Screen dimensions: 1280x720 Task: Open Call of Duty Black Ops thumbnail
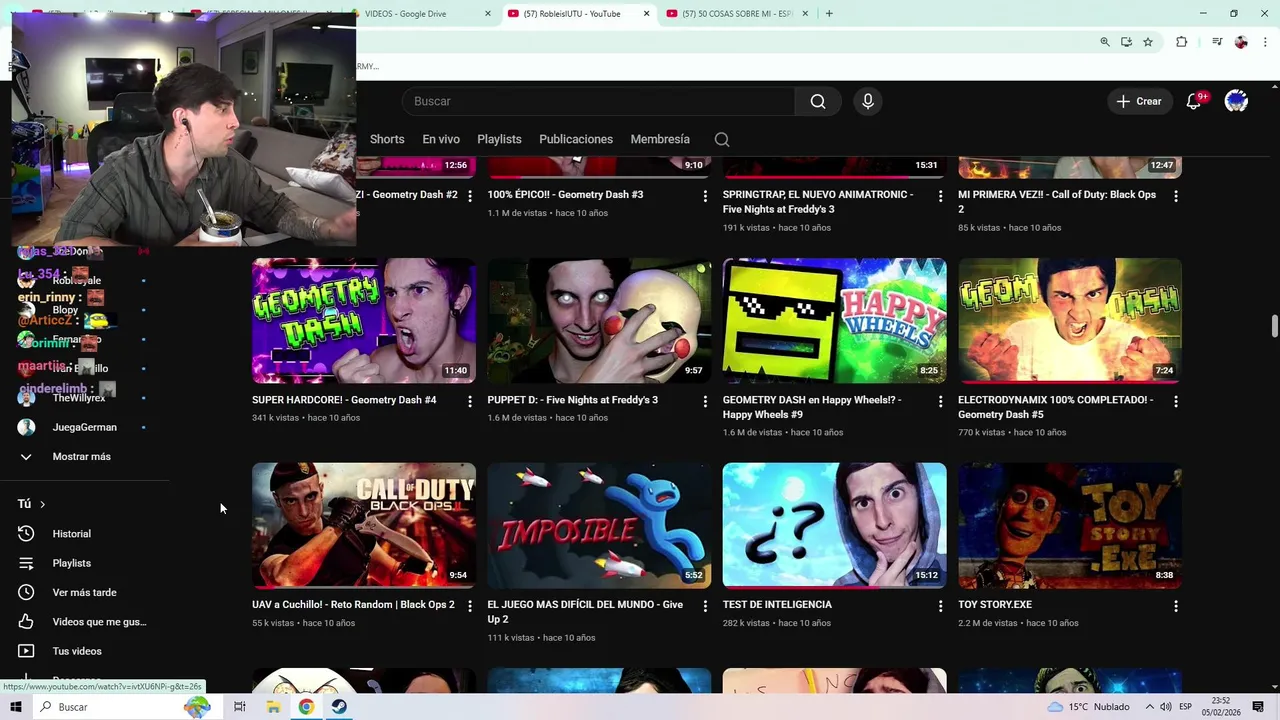click(364, 525)
